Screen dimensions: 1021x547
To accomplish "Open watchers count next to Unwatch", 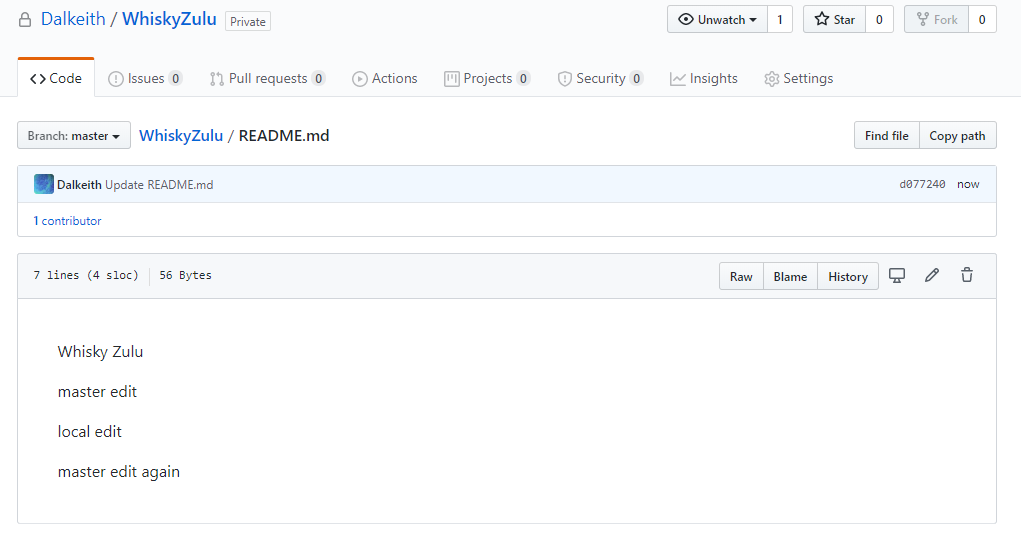I will (x=779, y=20).
